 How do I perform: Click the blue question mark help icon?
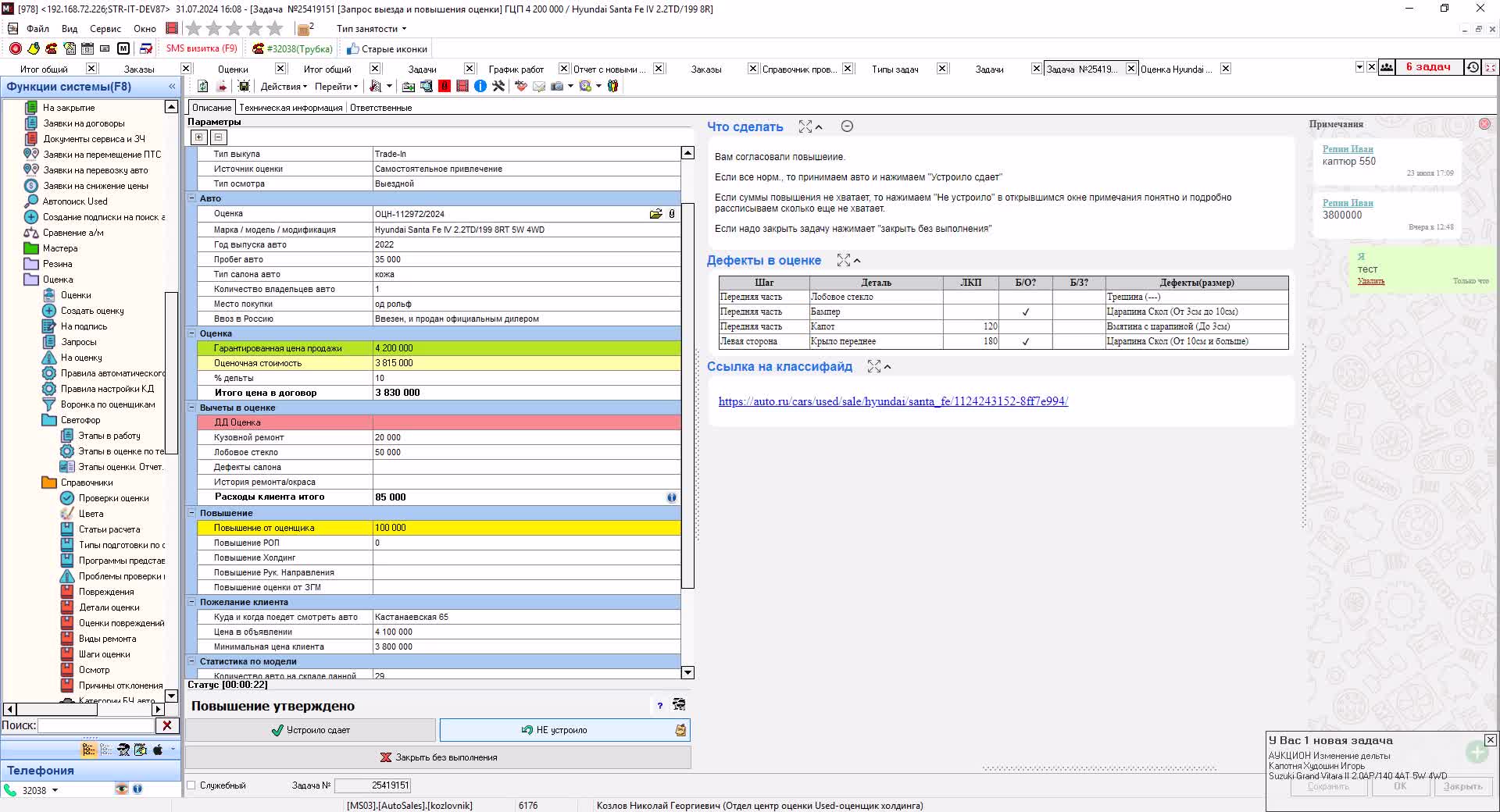659,706
